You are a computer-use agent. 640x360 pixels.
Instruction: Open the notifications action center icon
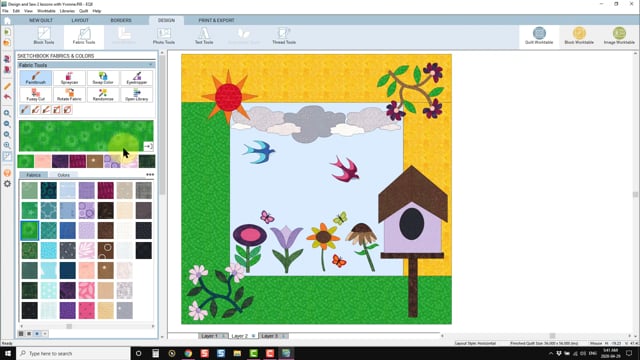(x=629, y=353)
